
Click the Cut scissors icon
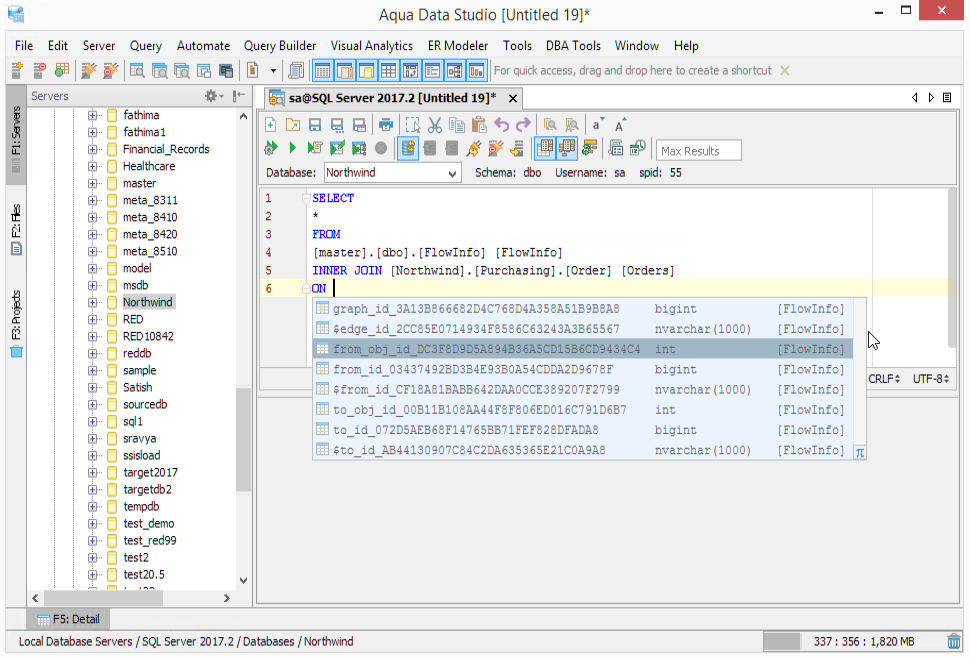click(x=435, y=125)
